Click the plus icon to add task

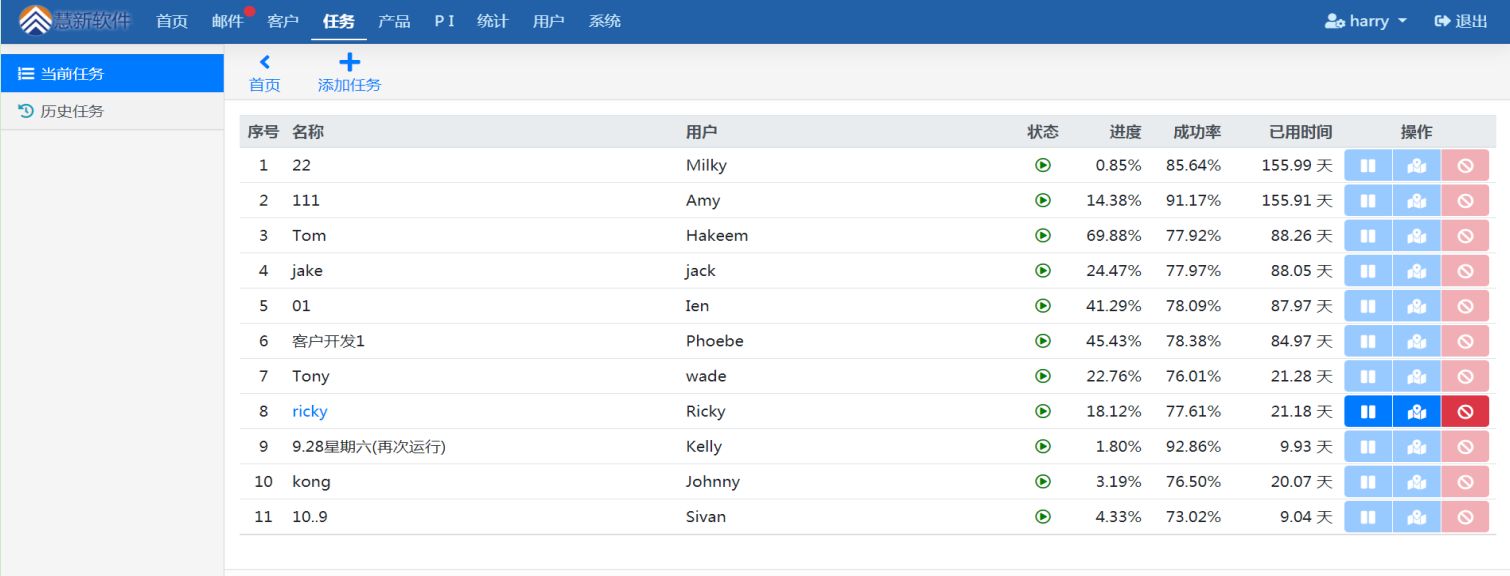349,62
